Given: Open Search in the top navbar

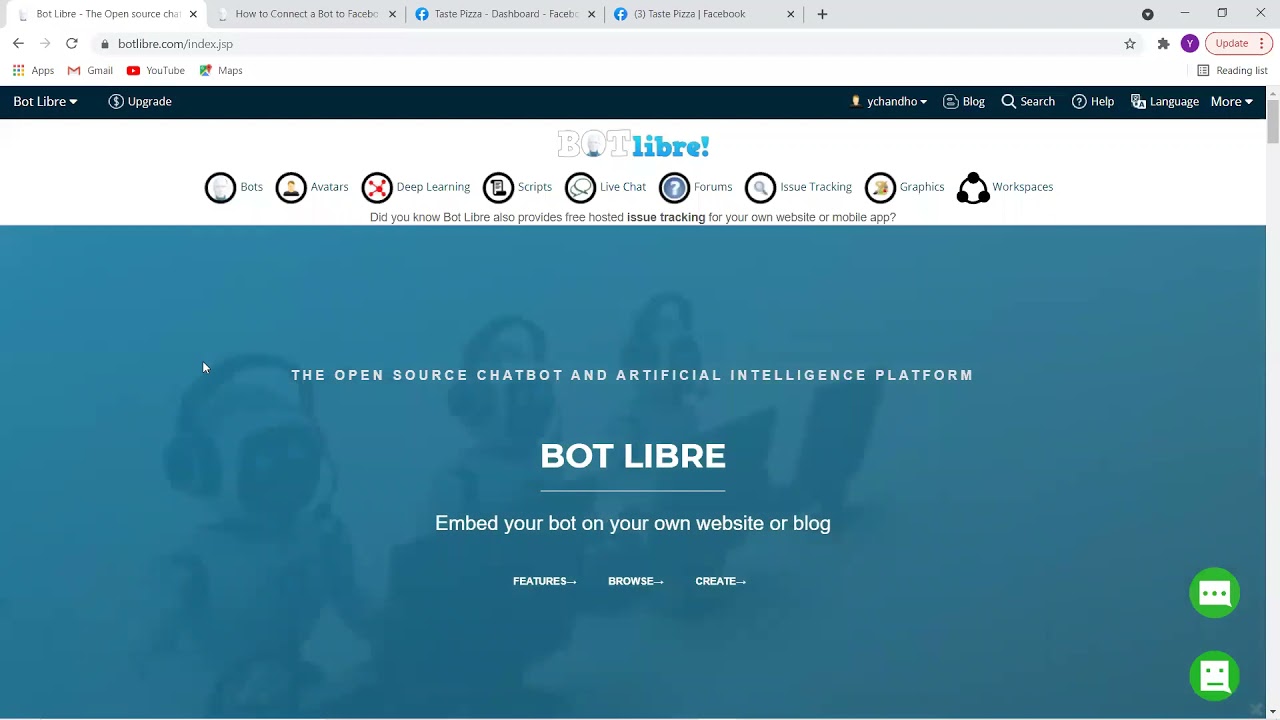Looking at the screenshot, I should 1028,102.
